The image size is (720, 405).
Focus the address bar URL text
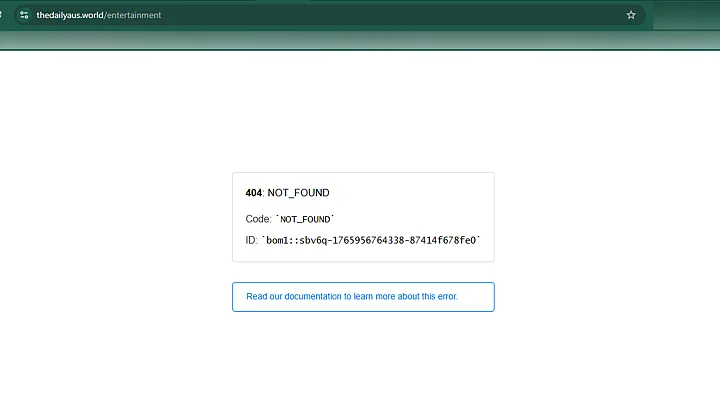[x=98, y=15]
